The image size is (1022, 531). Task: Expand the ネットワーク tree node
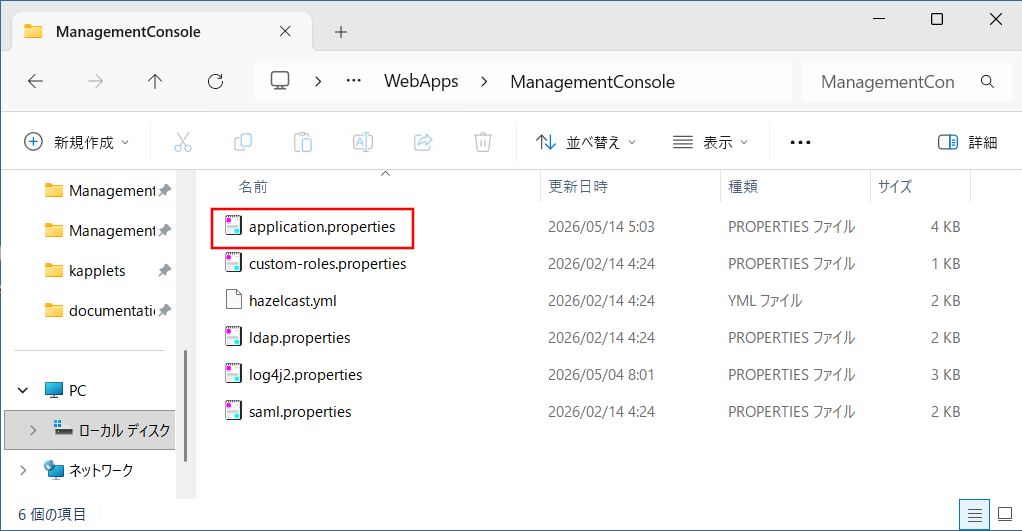click(x=23, y=470)
